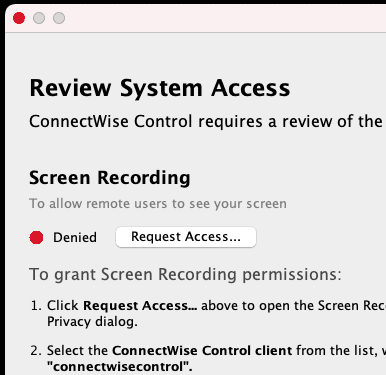Viewport: 386px width, 375px height.
Task: Click the bold ConnectWise Control client text
Action: [x=202, y=351]
